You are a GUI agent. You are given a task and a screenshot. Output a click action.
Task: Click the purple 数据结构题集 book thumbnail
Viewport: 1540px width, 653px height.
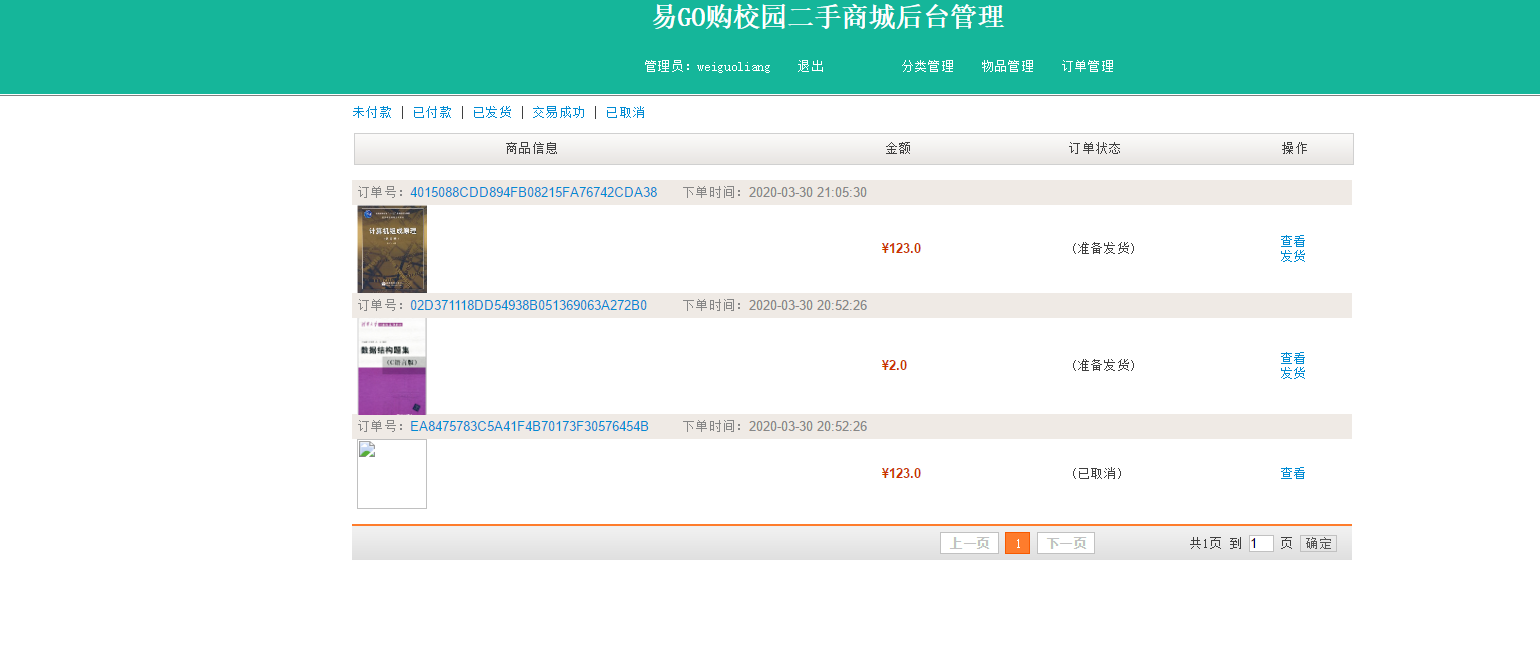tap(392, 366)
